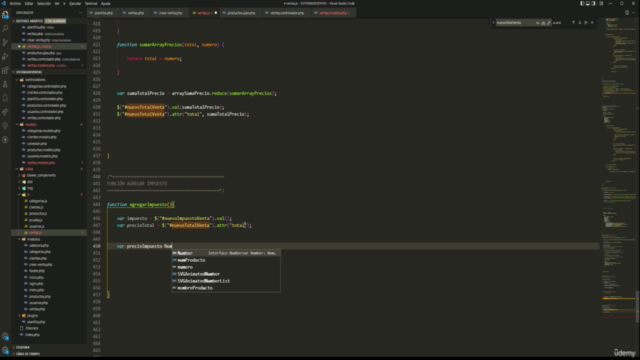Open the Source Control view
Viewport: 640px width, 360px height.
(x=5, y=42)
